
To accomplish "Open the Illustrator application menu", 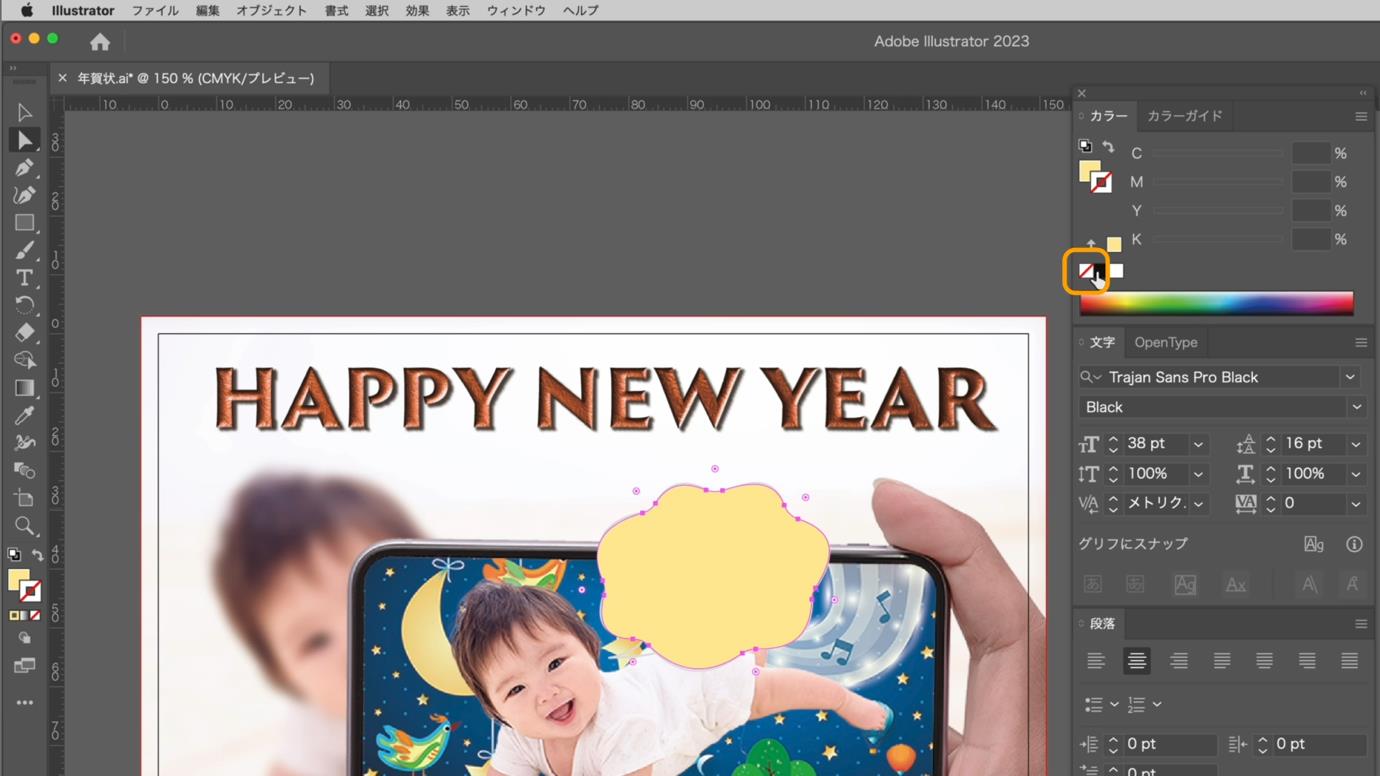I will [x=83, y=11].
